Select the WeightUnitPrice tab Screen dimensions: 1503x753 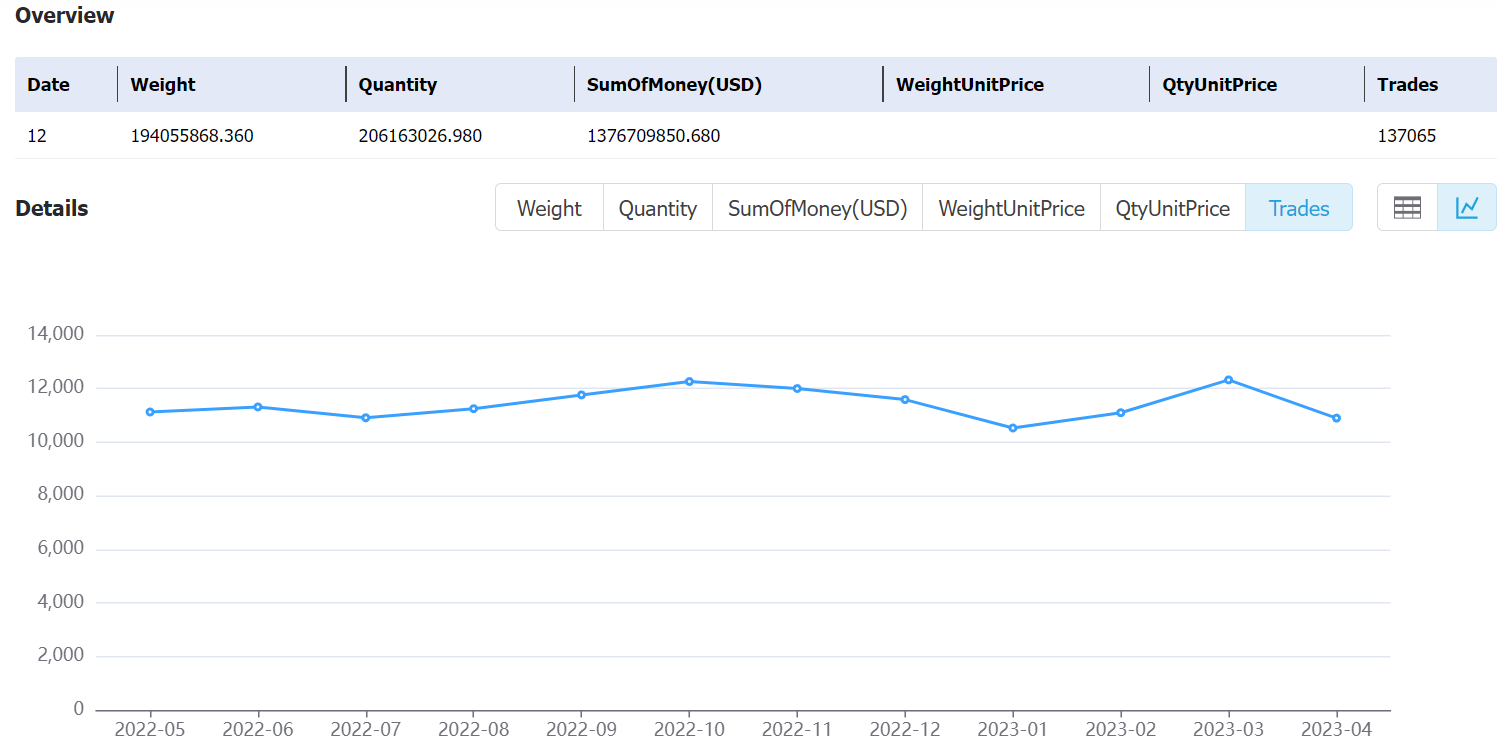tap(1011, 208)
